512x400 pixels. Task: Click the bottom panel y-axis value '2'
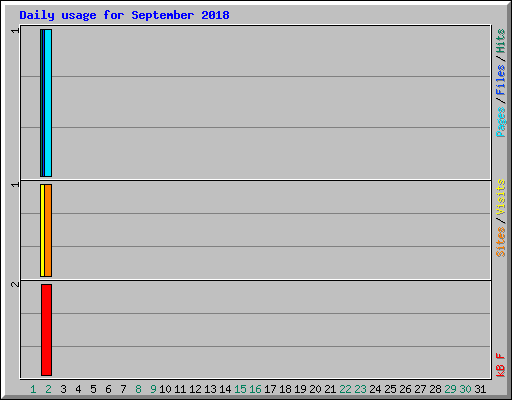(15, 284)
